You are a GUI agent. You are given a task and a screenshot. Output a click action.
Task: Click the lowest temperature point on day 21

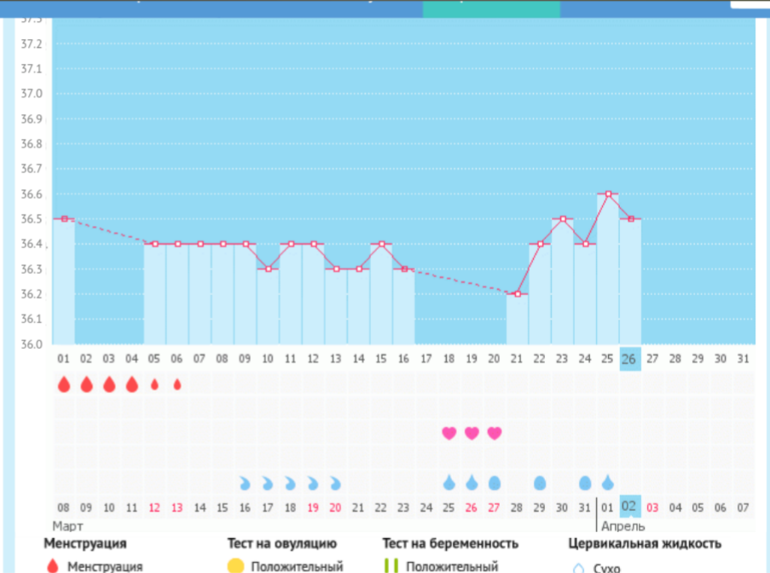pos(517,294)
